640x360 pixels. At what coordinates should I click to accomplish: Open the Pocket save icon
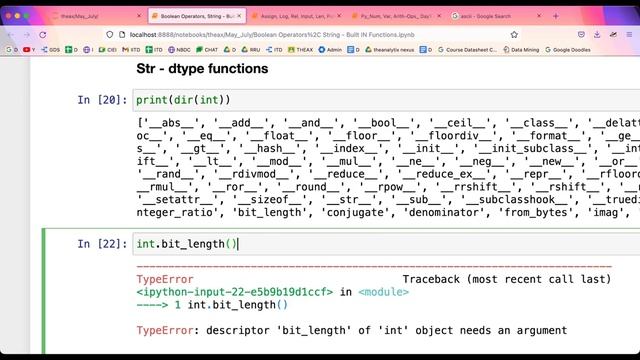click(581, 35)
